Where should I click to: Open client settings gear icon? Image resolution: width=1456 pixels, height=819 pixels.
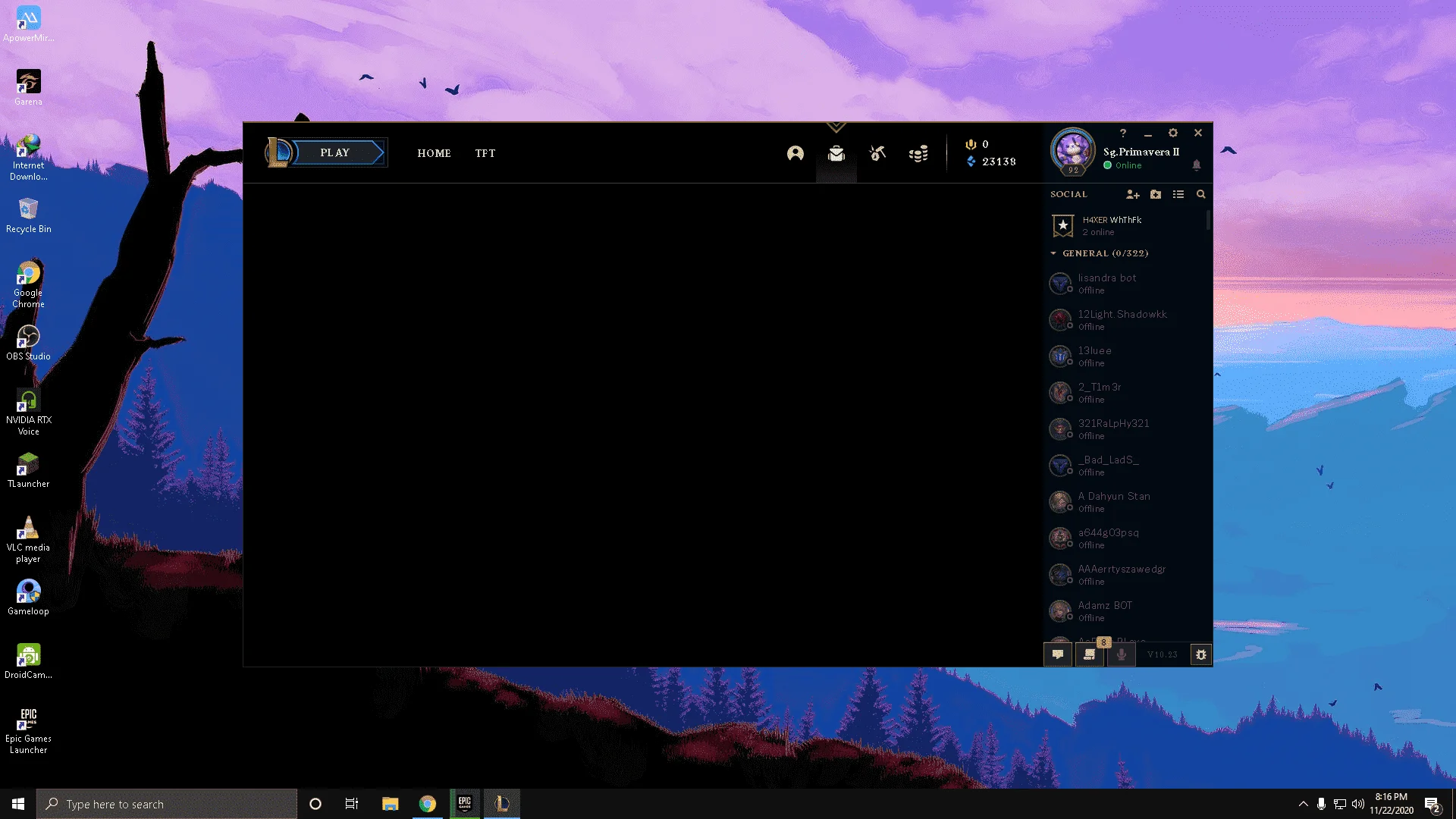point(1173,133)
